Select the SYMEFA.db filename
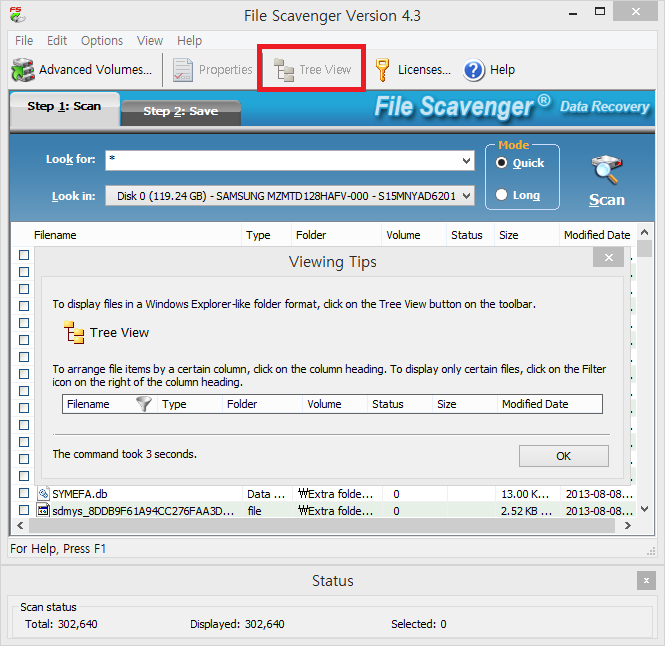Screen dimensions: 665x646 pos(80,494)
